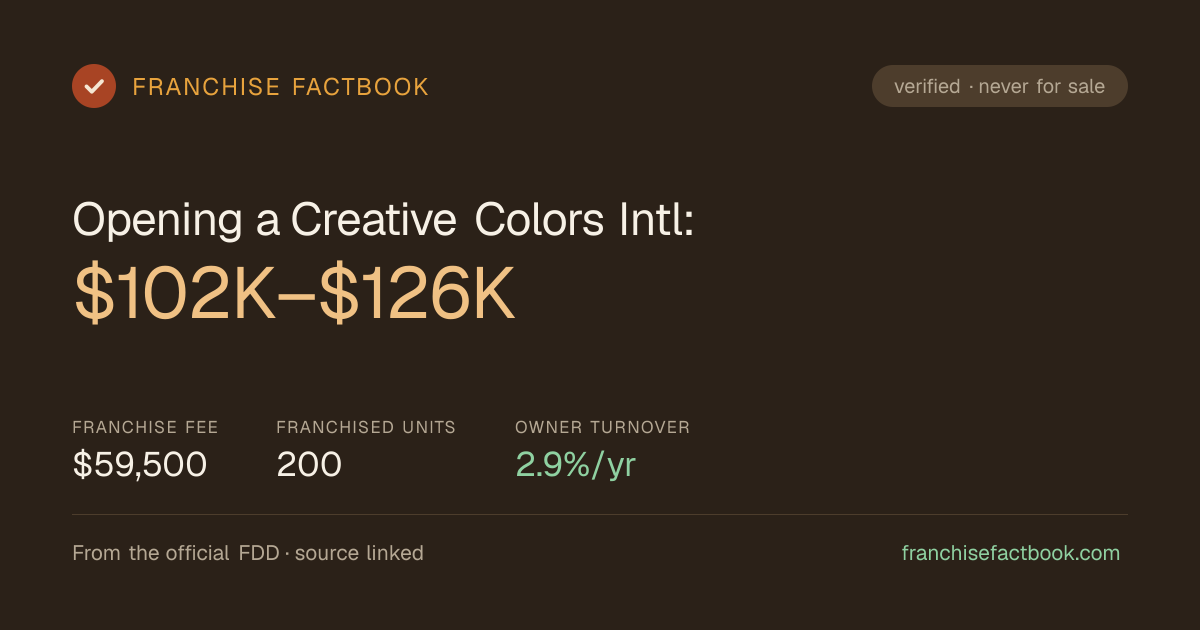The height and width of the screenshot is (630, 1200).
Task: Click the never for sale phrase
Action: 1042,86
